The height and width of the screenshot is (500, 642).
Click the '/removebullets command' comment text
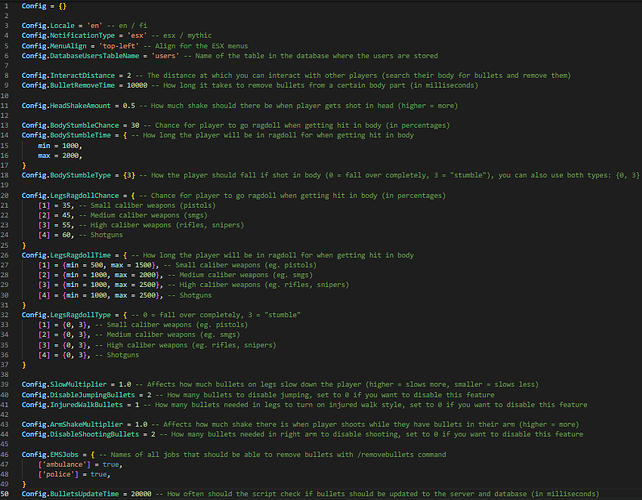click(403, 455)
